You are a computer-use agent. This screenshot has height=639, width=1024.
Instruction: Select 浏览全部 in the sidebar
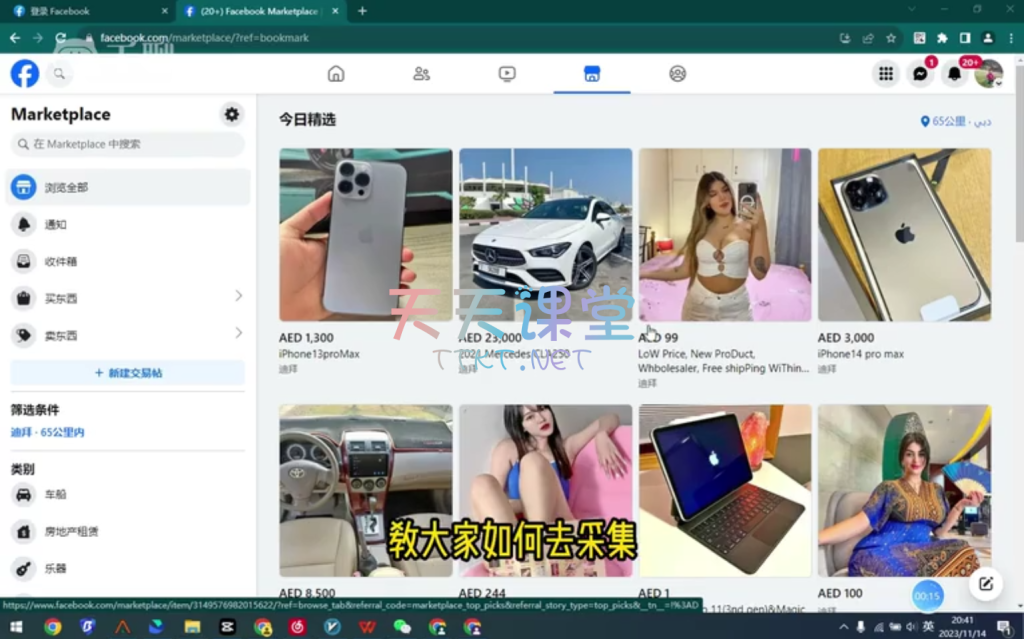coord(127,187)
